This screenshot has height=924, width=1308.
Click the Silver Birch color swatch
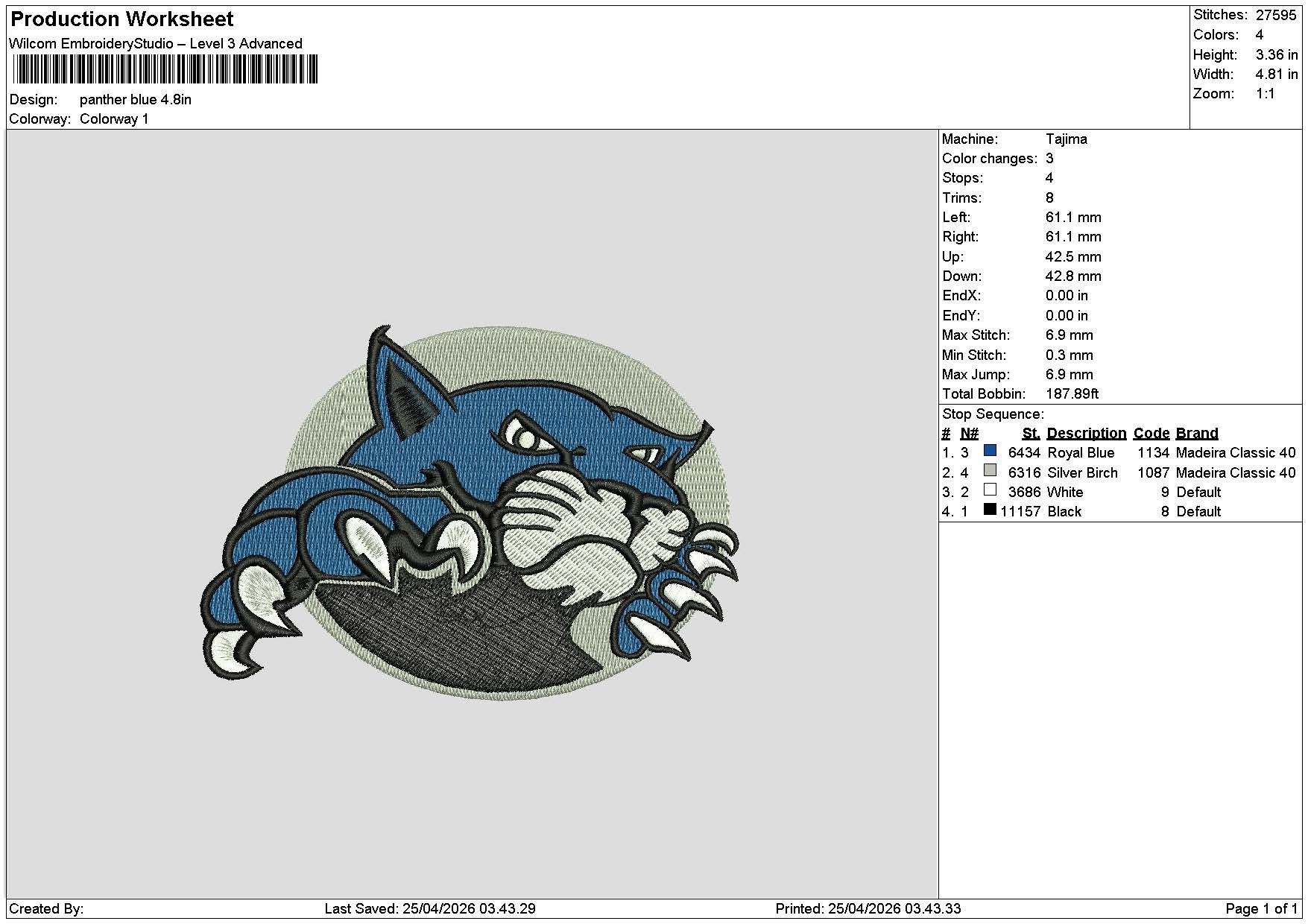pos(990,470)
